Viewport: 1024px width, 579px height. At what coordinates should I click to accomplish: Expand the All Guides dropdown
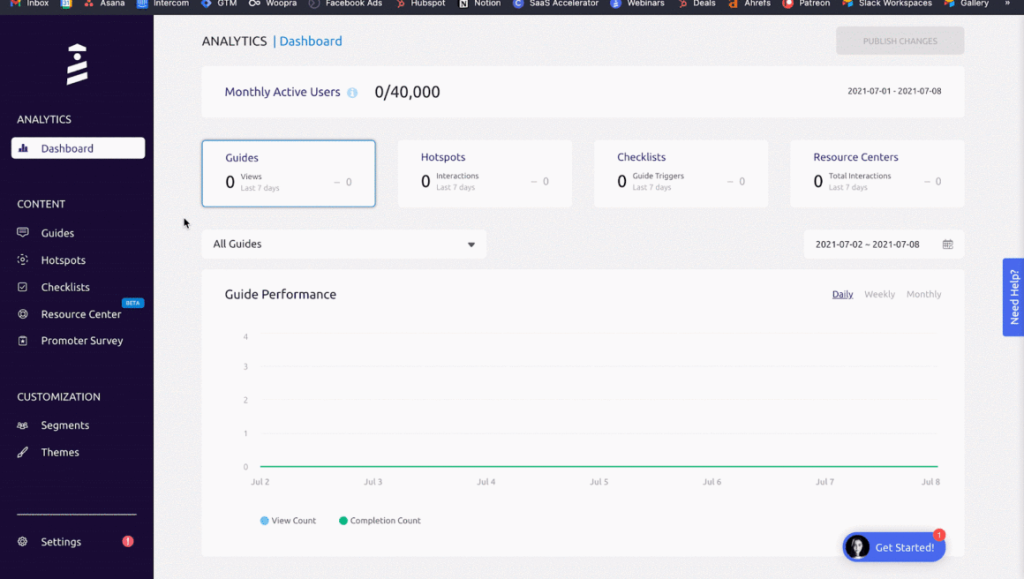470,243
